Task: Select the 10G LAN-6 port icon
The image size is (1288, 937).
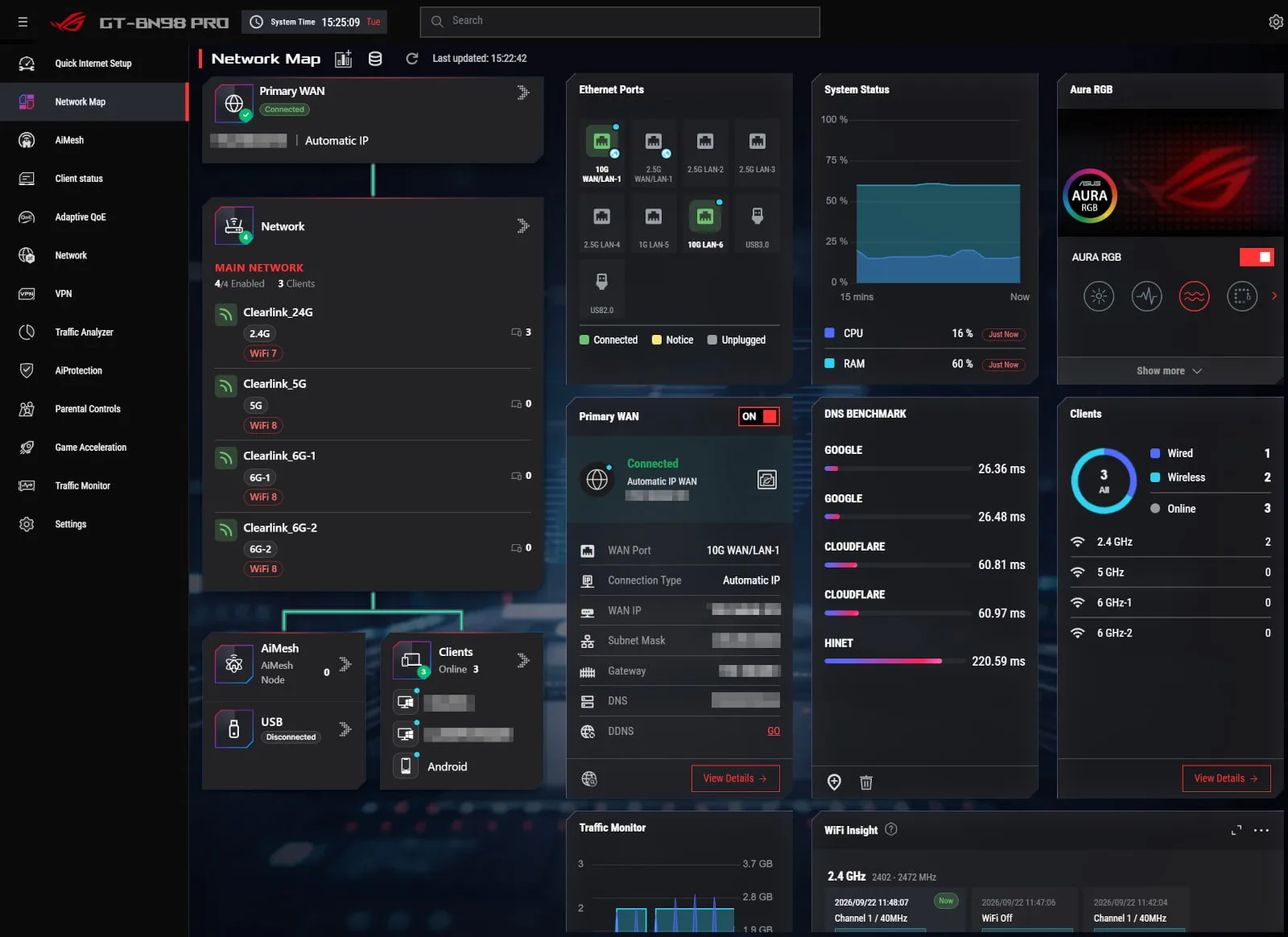Action: tap(705, 217)
